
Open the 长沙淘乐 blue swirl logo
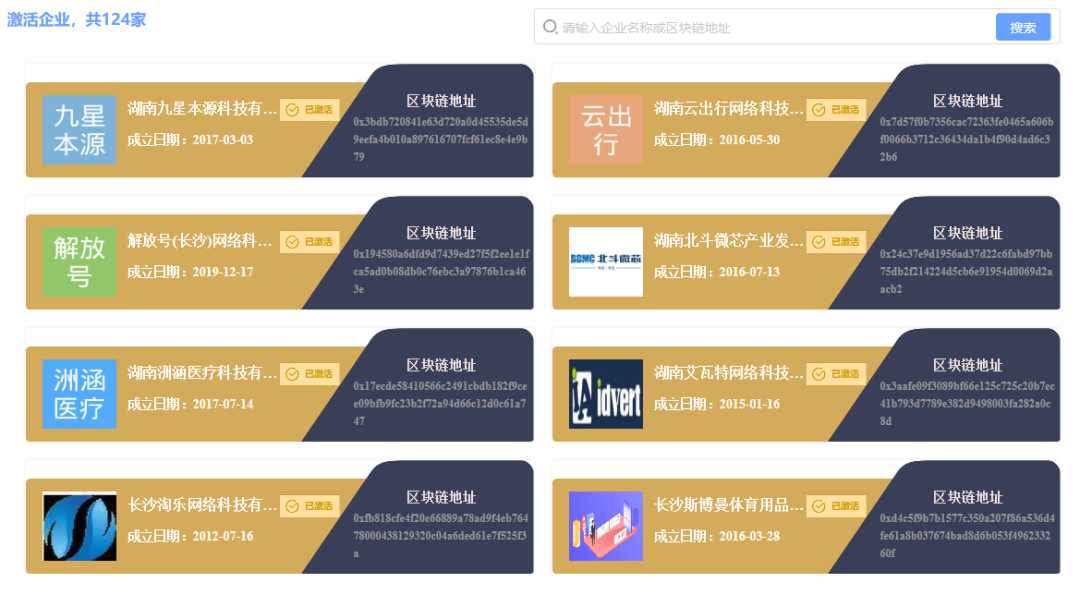[x=79, y=526]
